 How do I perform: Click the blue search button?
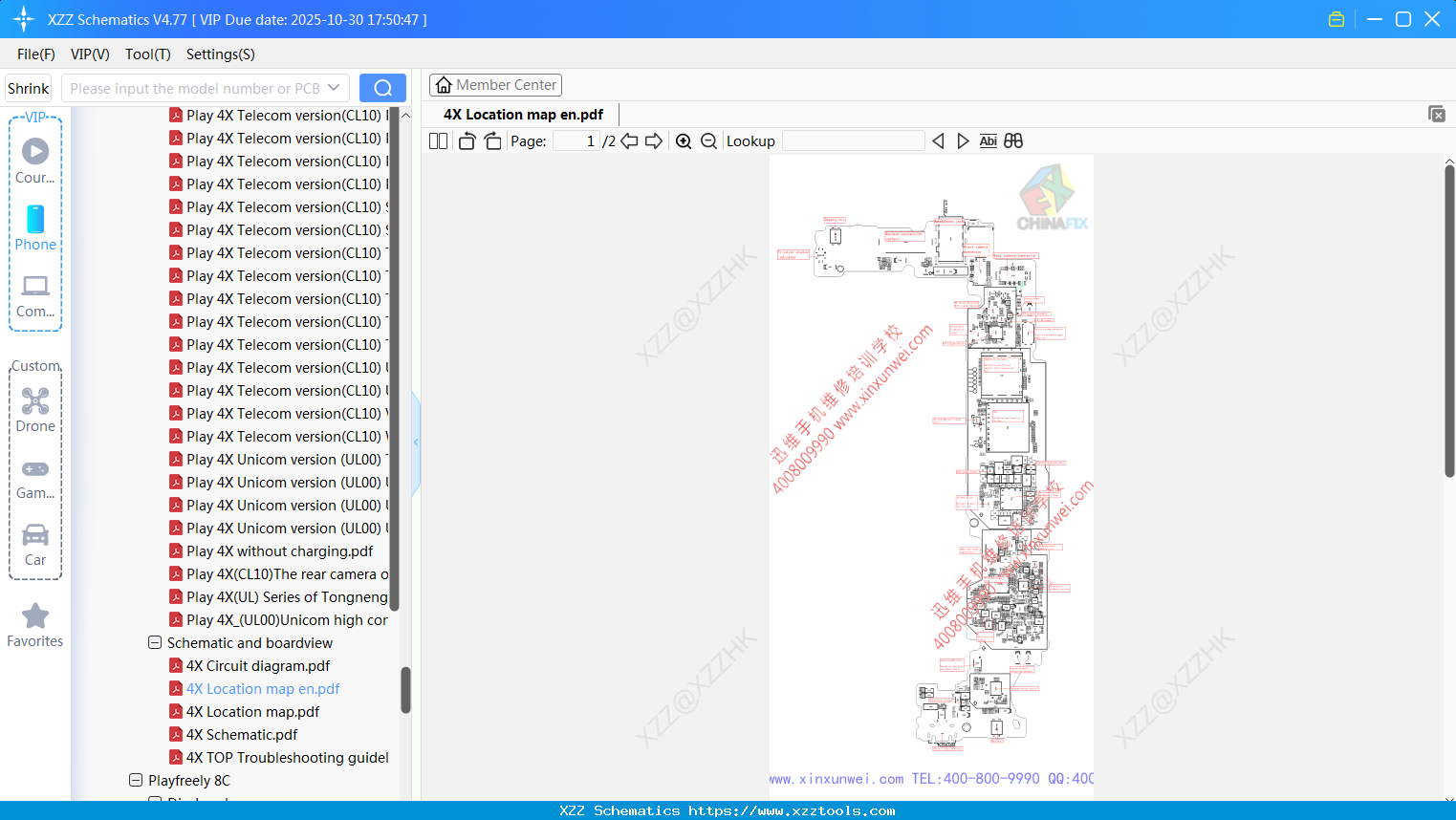tap(382, 88)
